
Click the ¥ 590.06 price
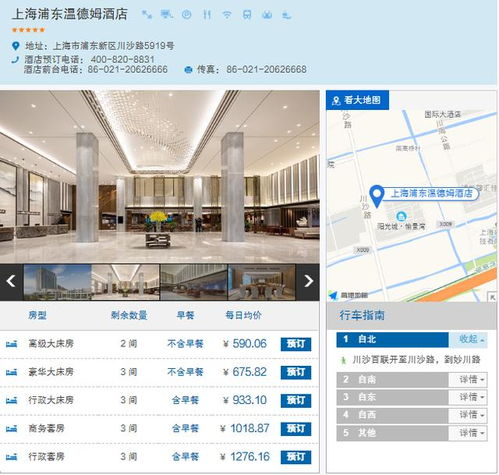[245, 344]
